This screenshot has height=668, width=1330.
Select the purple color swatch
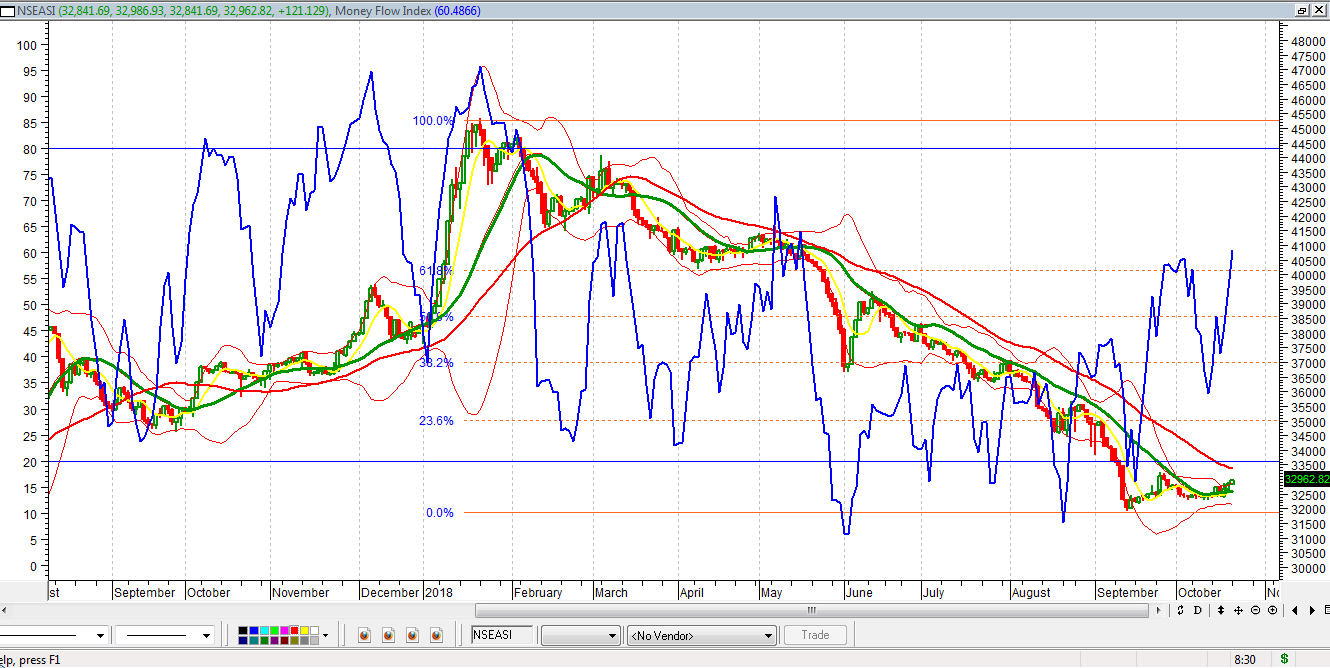click(x=273, y=640)
